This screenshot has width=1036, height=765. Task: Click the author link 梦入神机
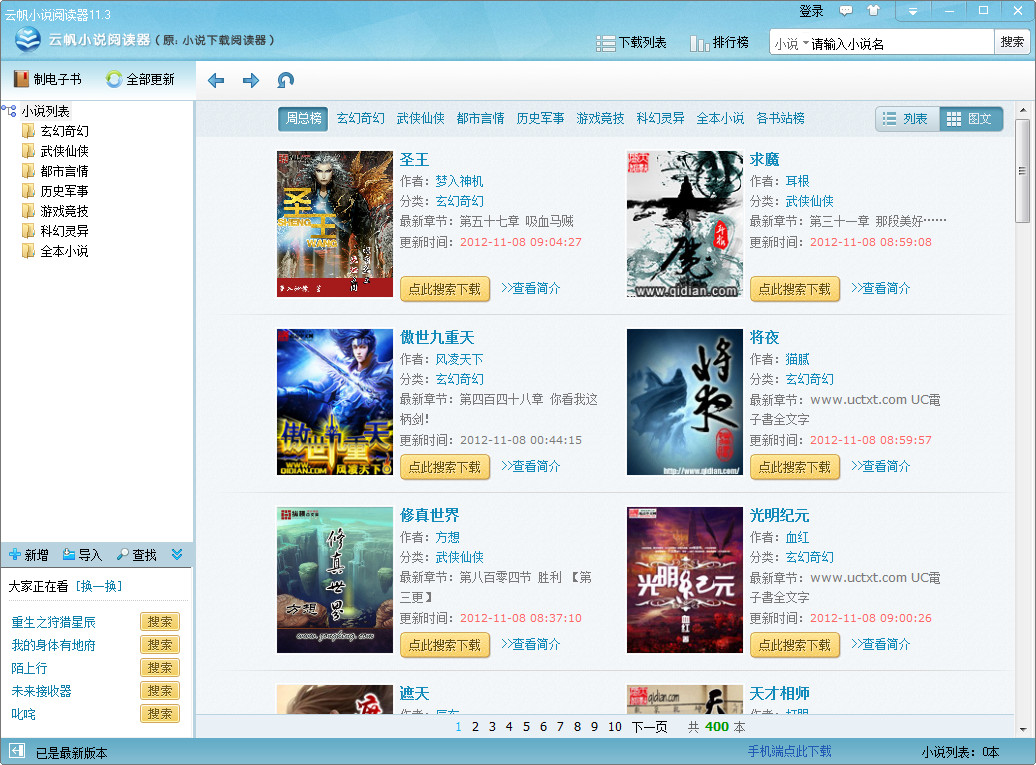click(x=459, y=181)
